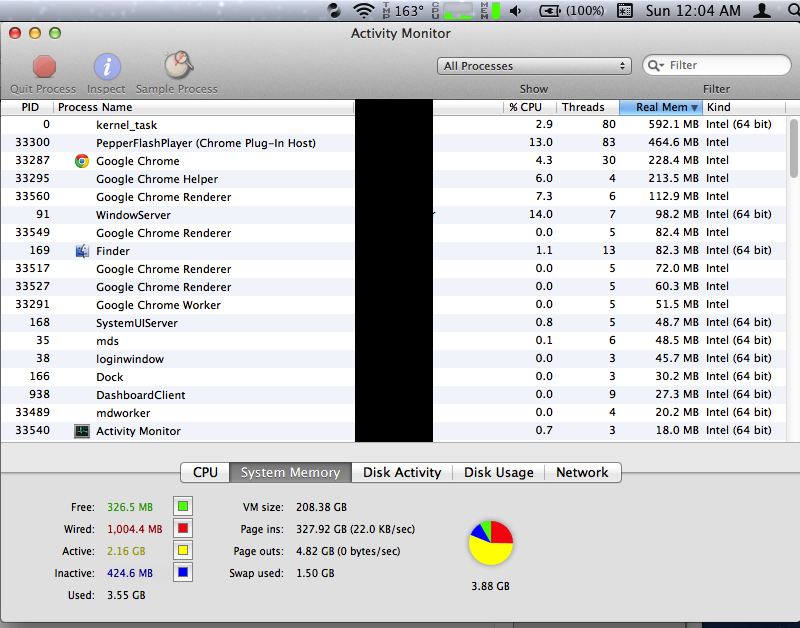Viewport: 800px width, 628px height.
Task: Click the 208.38 GB VM size value
Action: [321, 507]
